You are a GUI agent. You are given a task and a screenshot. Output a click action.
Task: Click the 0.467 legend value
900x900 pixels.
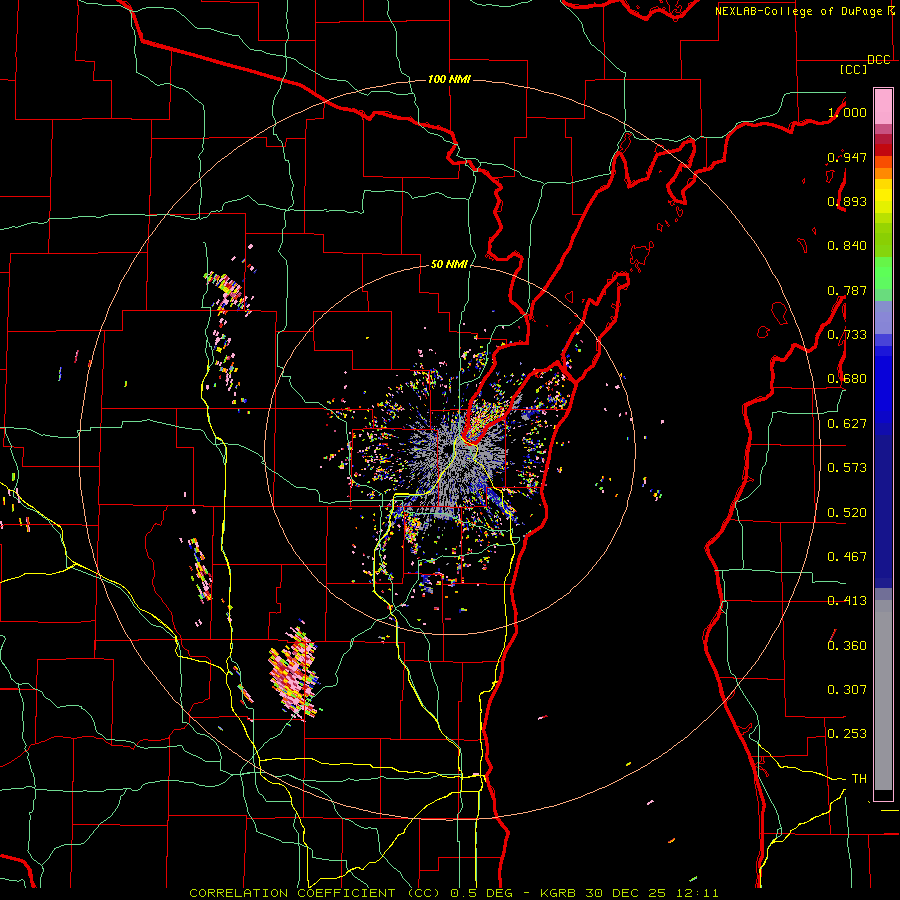pos(847,557)
